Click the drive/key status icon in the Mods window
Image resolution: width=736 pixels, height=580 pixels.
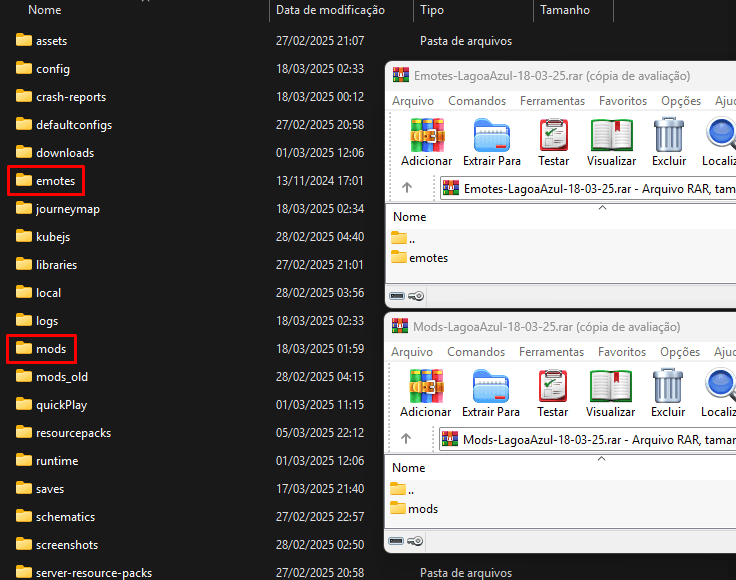coord(407,542)
